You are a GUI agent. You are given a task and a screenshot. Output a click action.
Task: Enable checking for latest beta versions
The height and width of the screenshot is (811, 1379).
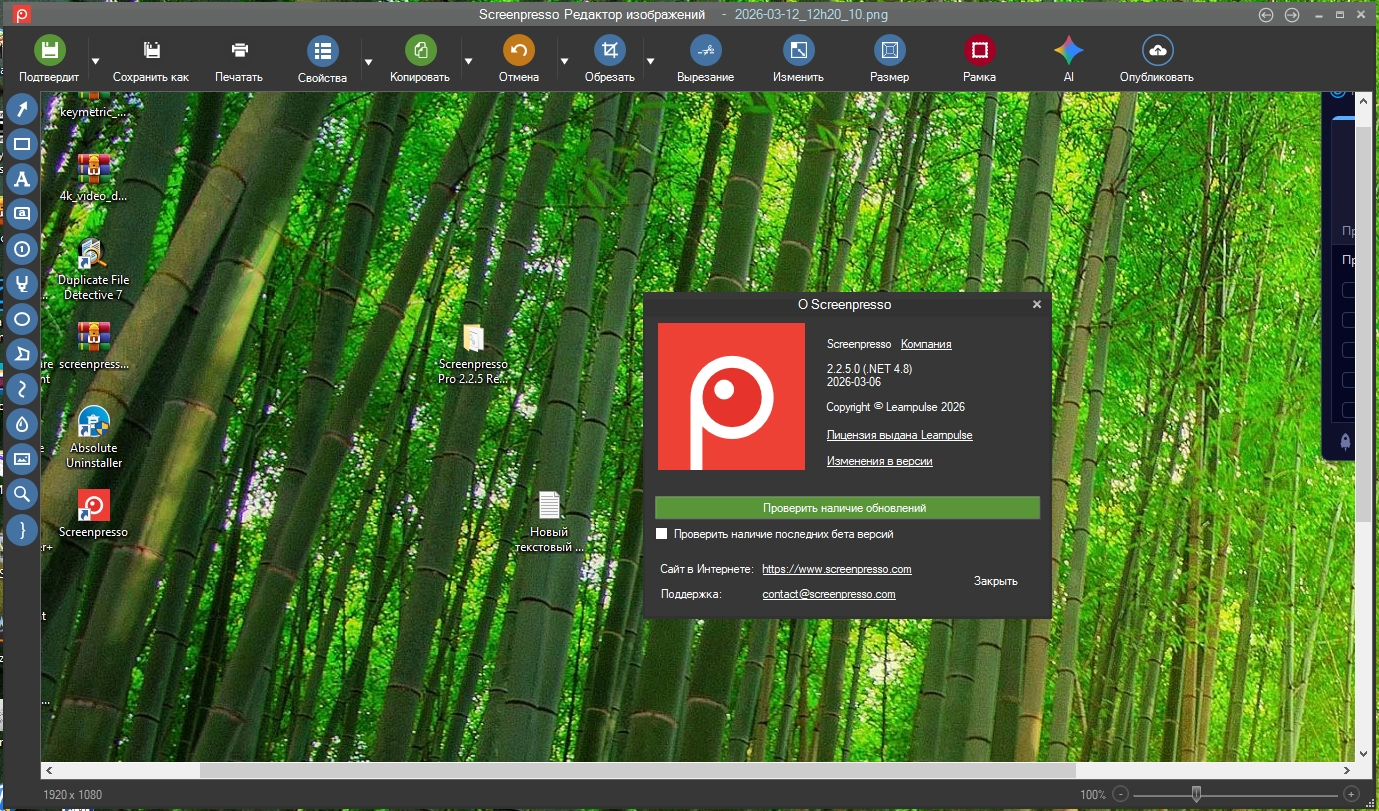click(661, 534)
